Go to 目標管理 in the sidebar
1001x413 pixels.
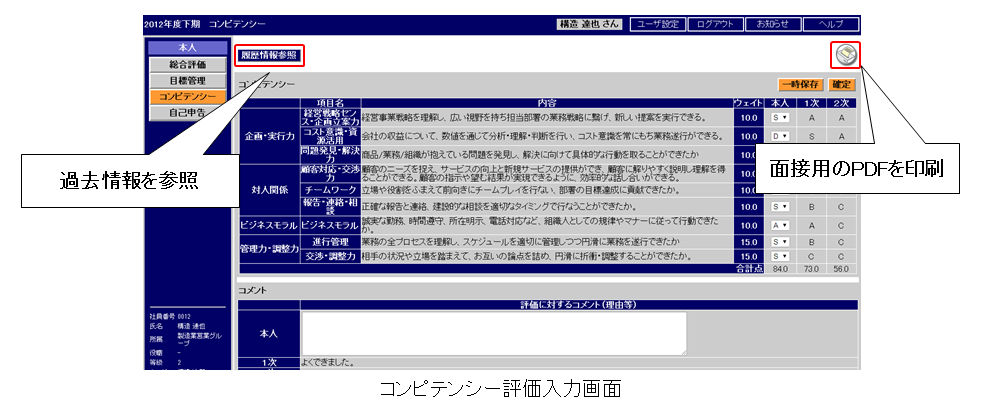(187, 81)
